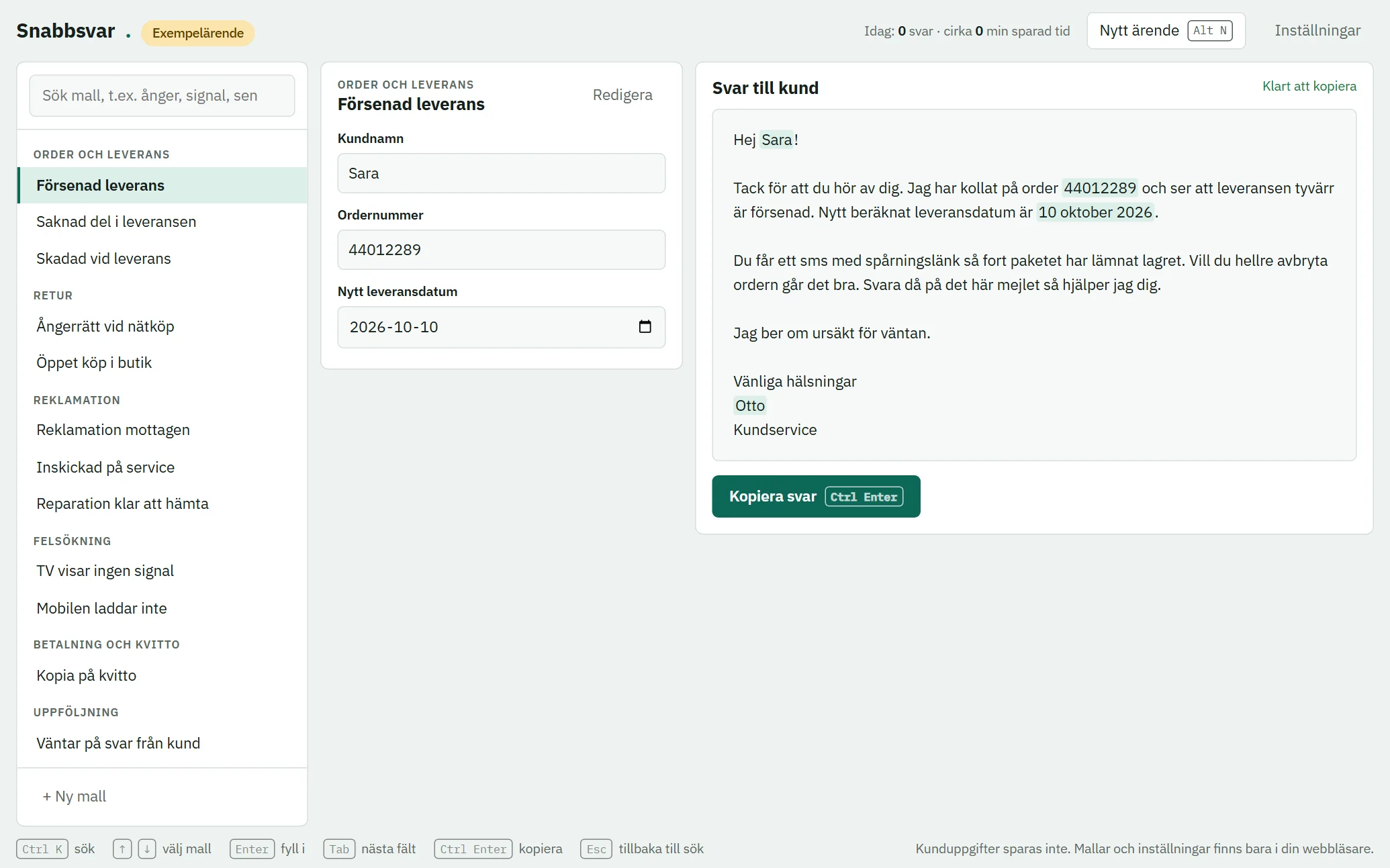This screenshot has height=868, width=1390.
Task: Click highlighted order number 44012289 in reply
Action: (x=1100, y=188)
